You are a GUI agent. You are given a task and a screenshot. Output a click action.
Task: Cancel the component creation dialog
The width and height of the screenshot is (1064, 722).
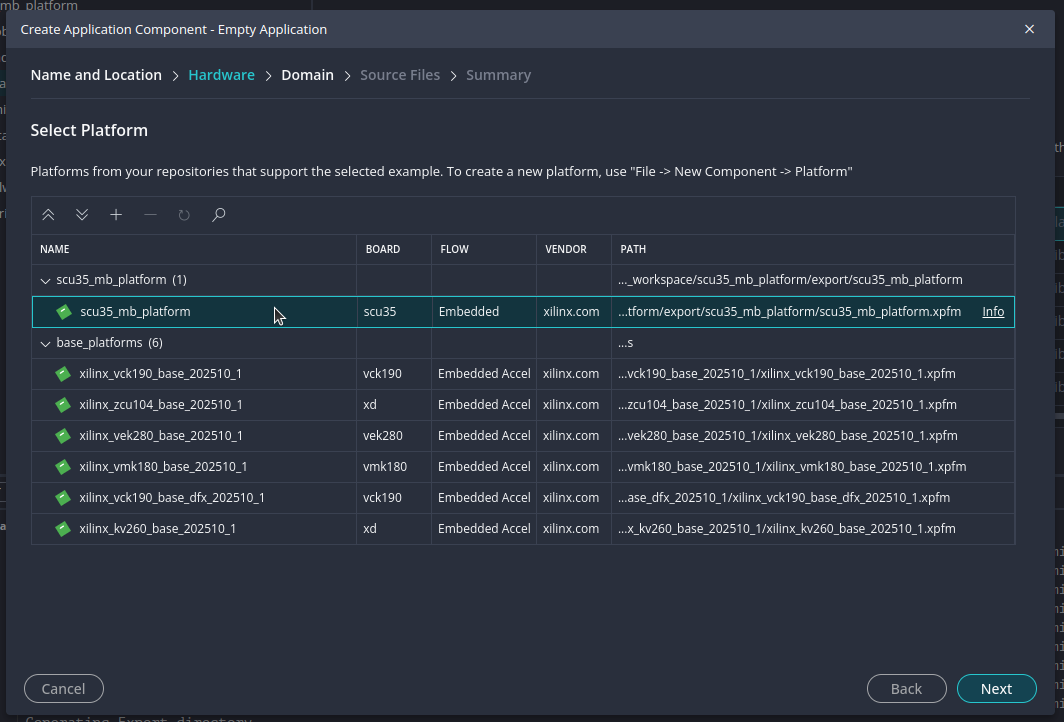63,688
